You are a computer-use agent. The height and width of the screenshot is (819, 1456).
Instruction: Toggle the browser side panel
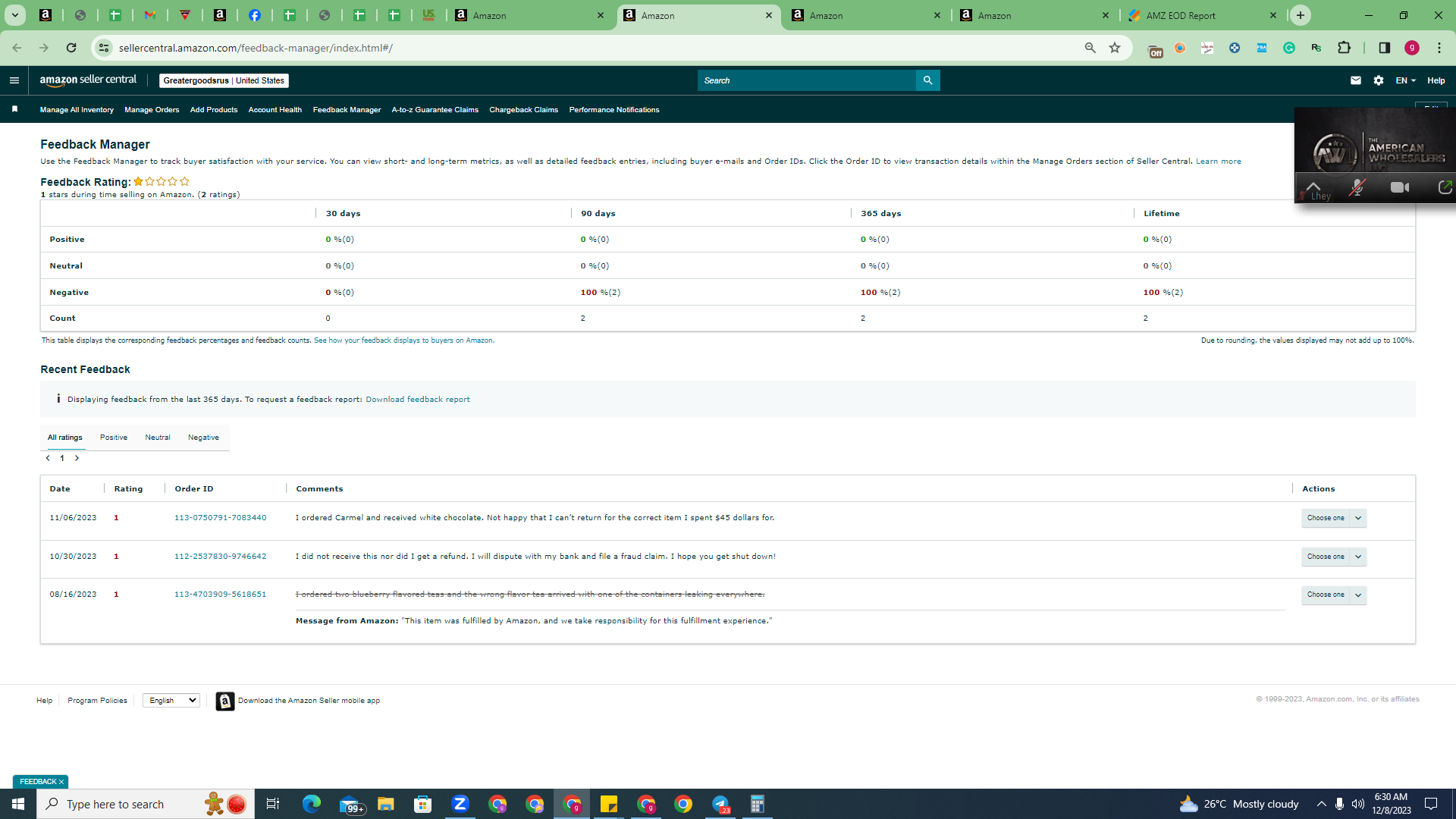1385,48
